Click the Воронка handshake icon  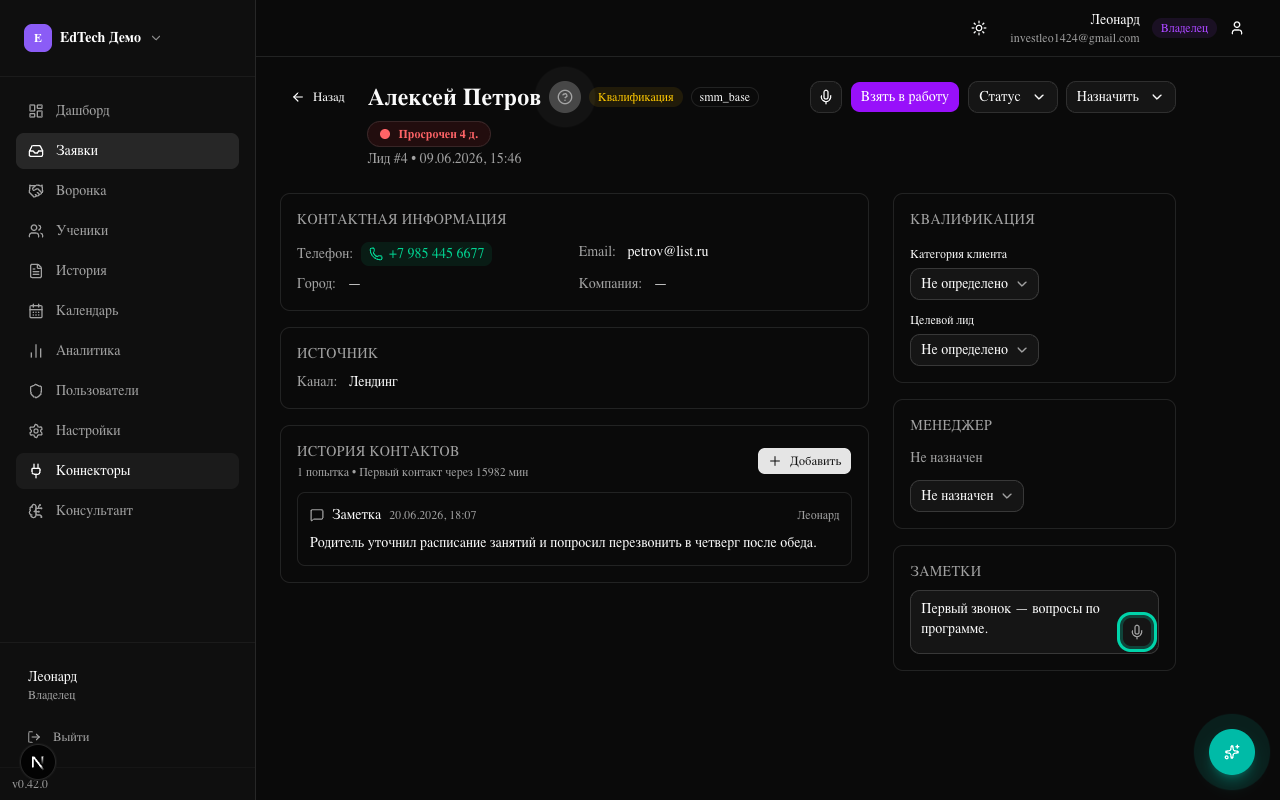[36, 191]
